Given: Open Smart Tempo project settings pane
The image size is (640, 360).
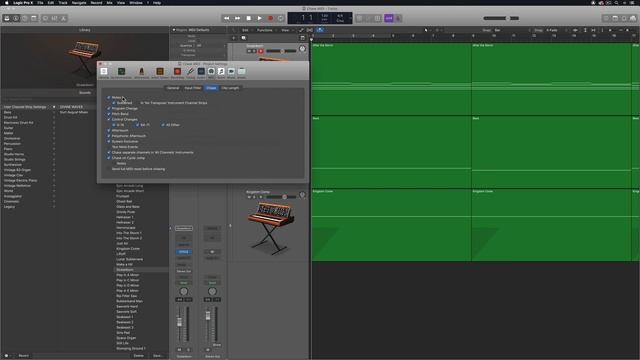Looking at the screenshot, I should tap(160, 73).
